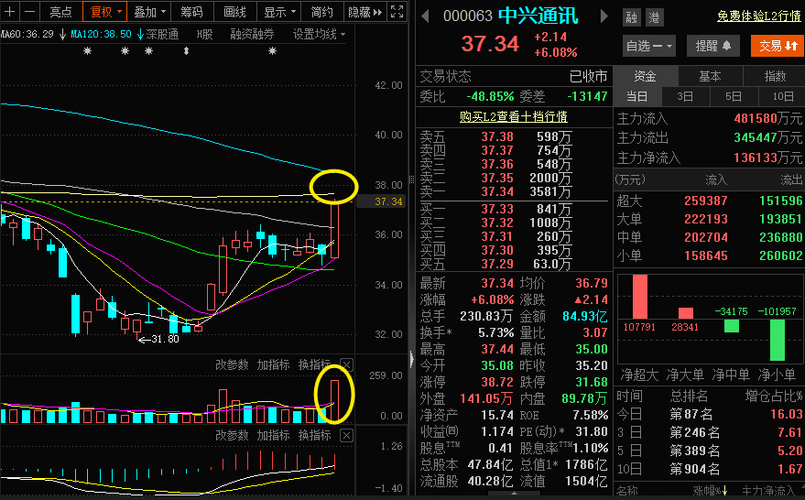Switch to 指数 index tab

click(x=775, y=76)
